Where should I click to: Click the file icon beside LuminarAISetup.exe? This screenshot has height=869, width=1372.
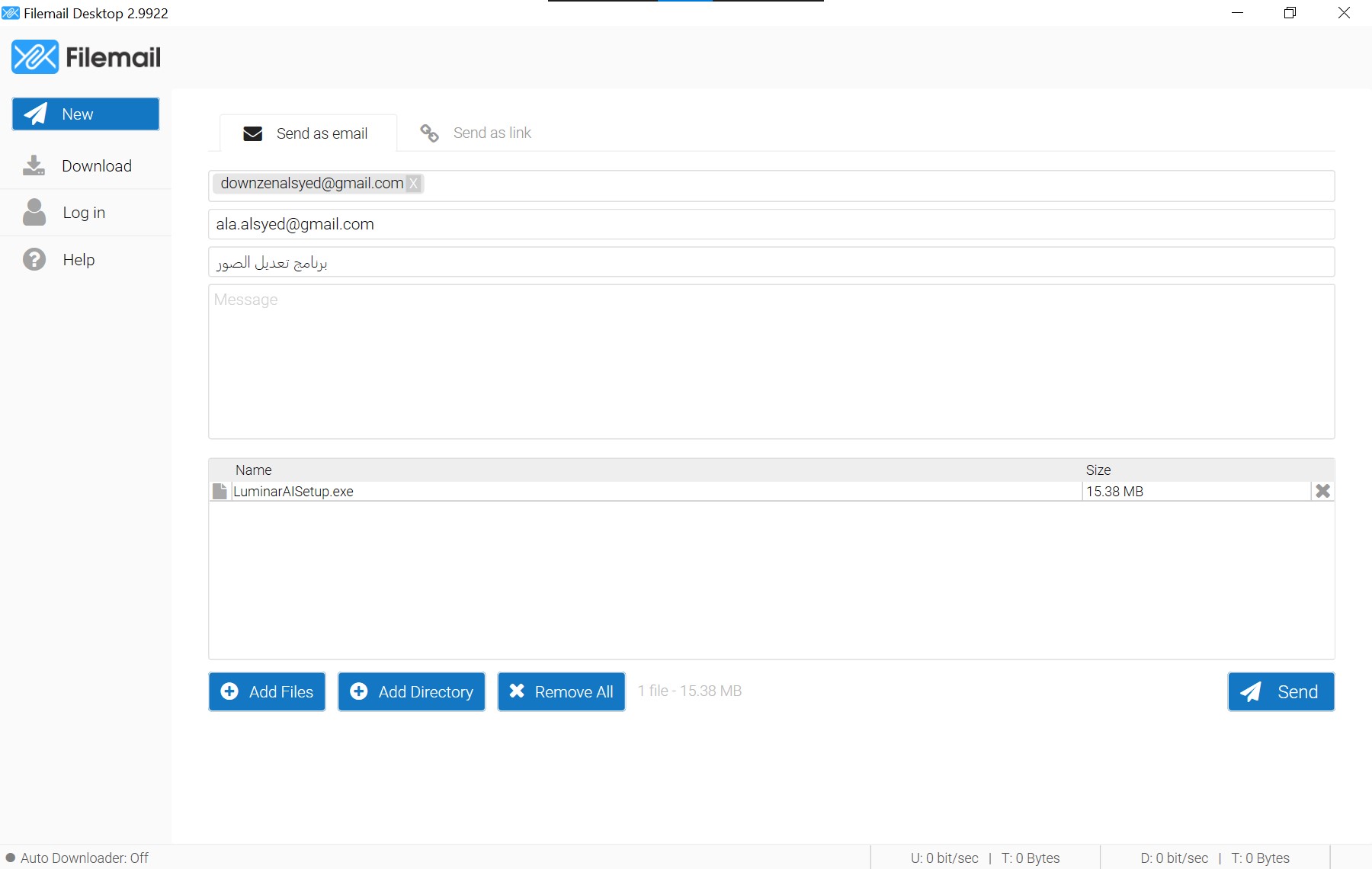(219, 491)
